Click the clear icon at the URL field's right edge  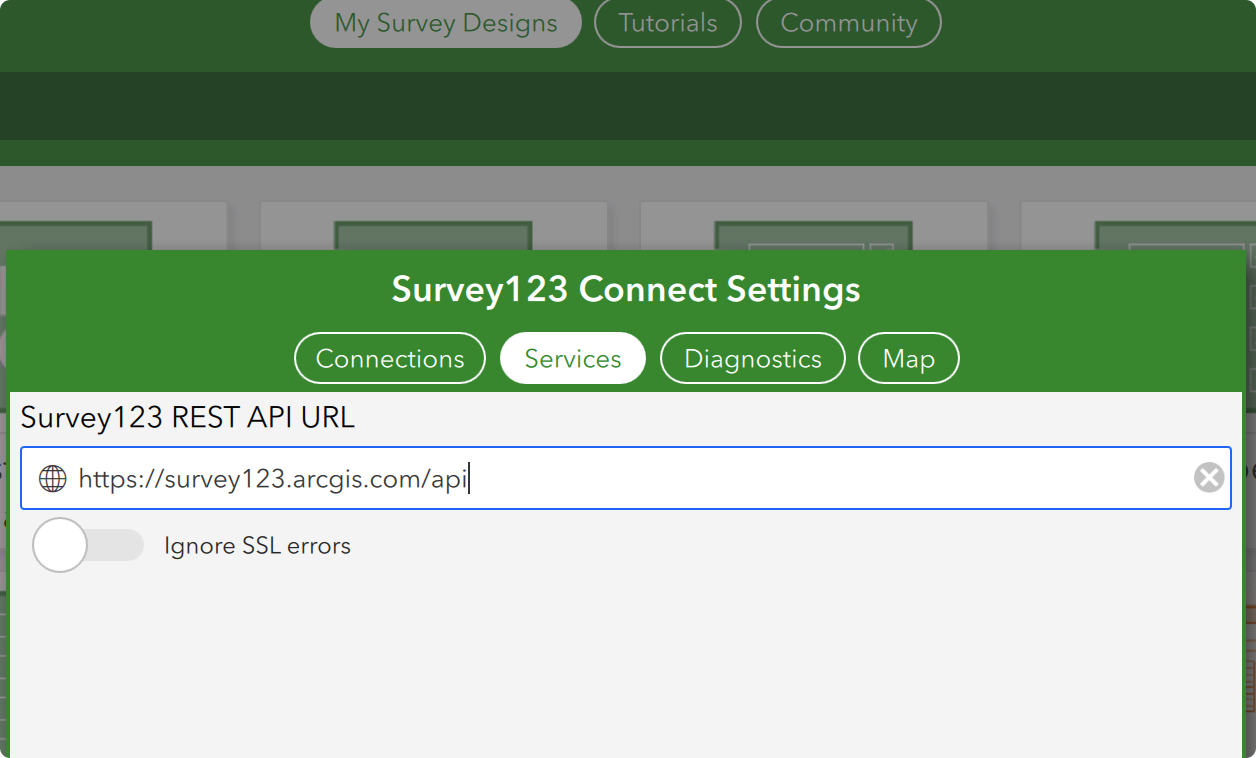[1208, 477]
